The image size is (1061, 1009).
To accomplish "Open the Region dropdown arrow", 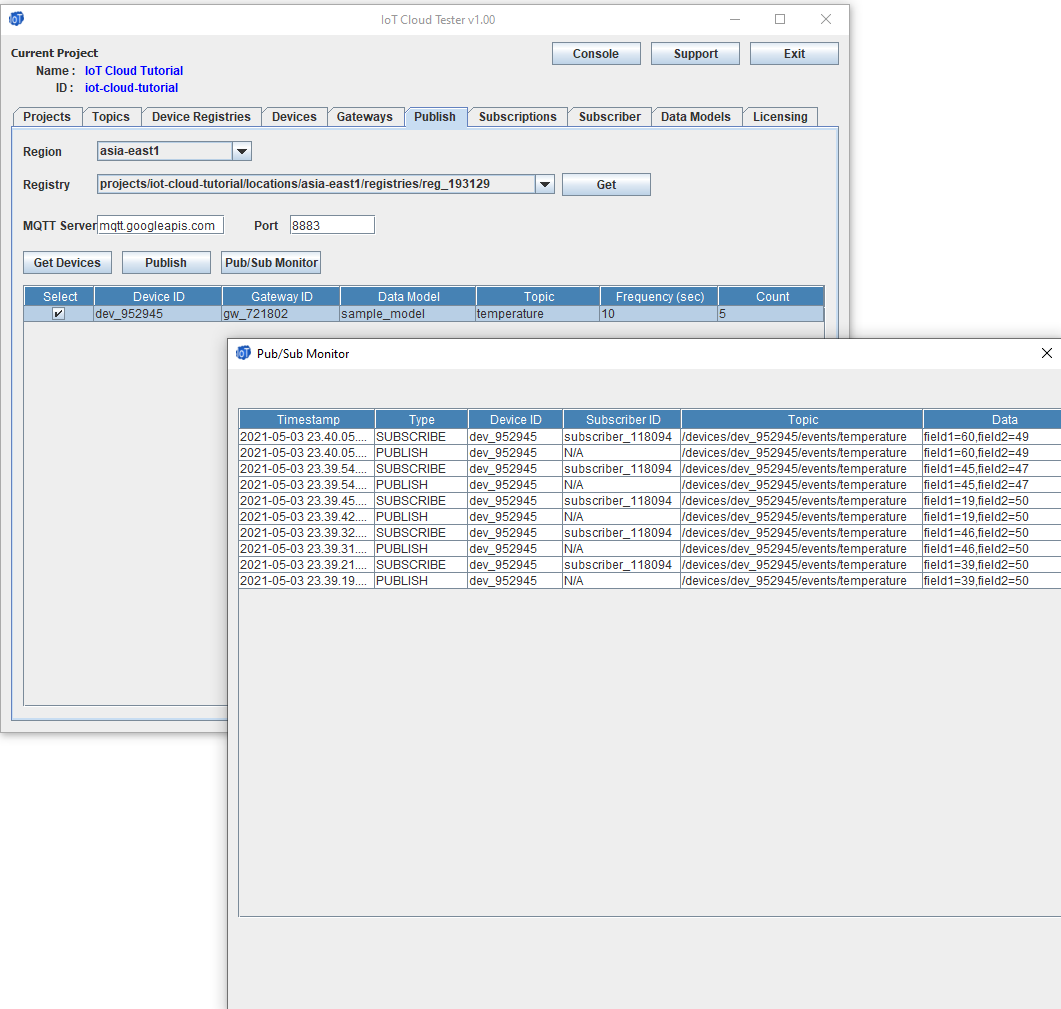I will pyautogui.click(x=242, y=151).
